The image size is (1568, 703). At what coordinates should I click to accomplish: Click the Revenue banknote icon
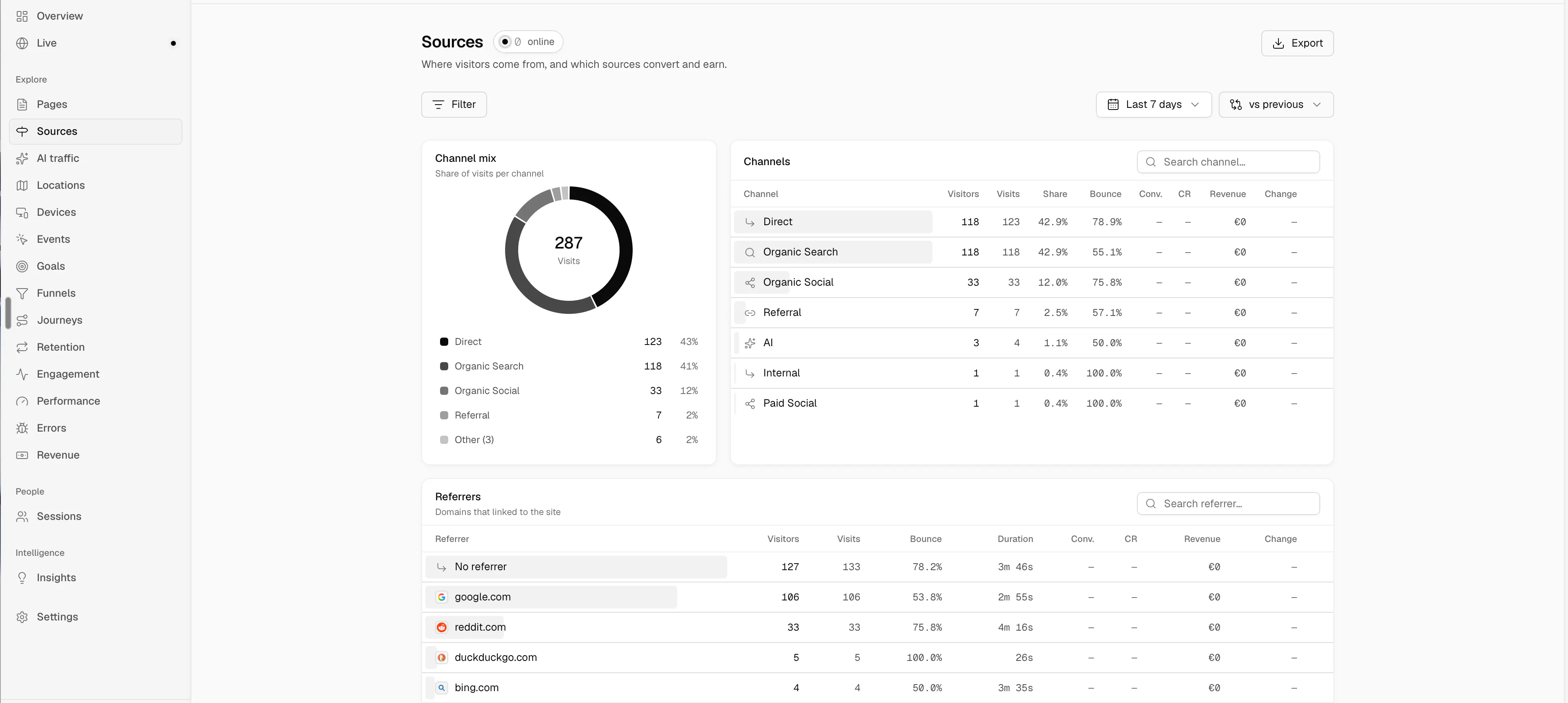[22, 455]
